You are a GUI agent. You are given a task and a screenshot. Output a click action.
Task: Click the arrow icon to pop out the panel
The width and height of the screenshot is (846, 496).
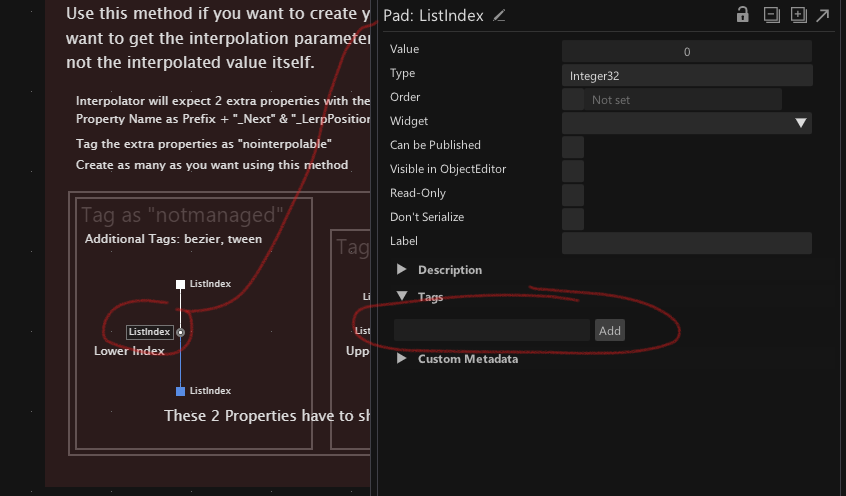pyautogui.click(x=823, y=15)
